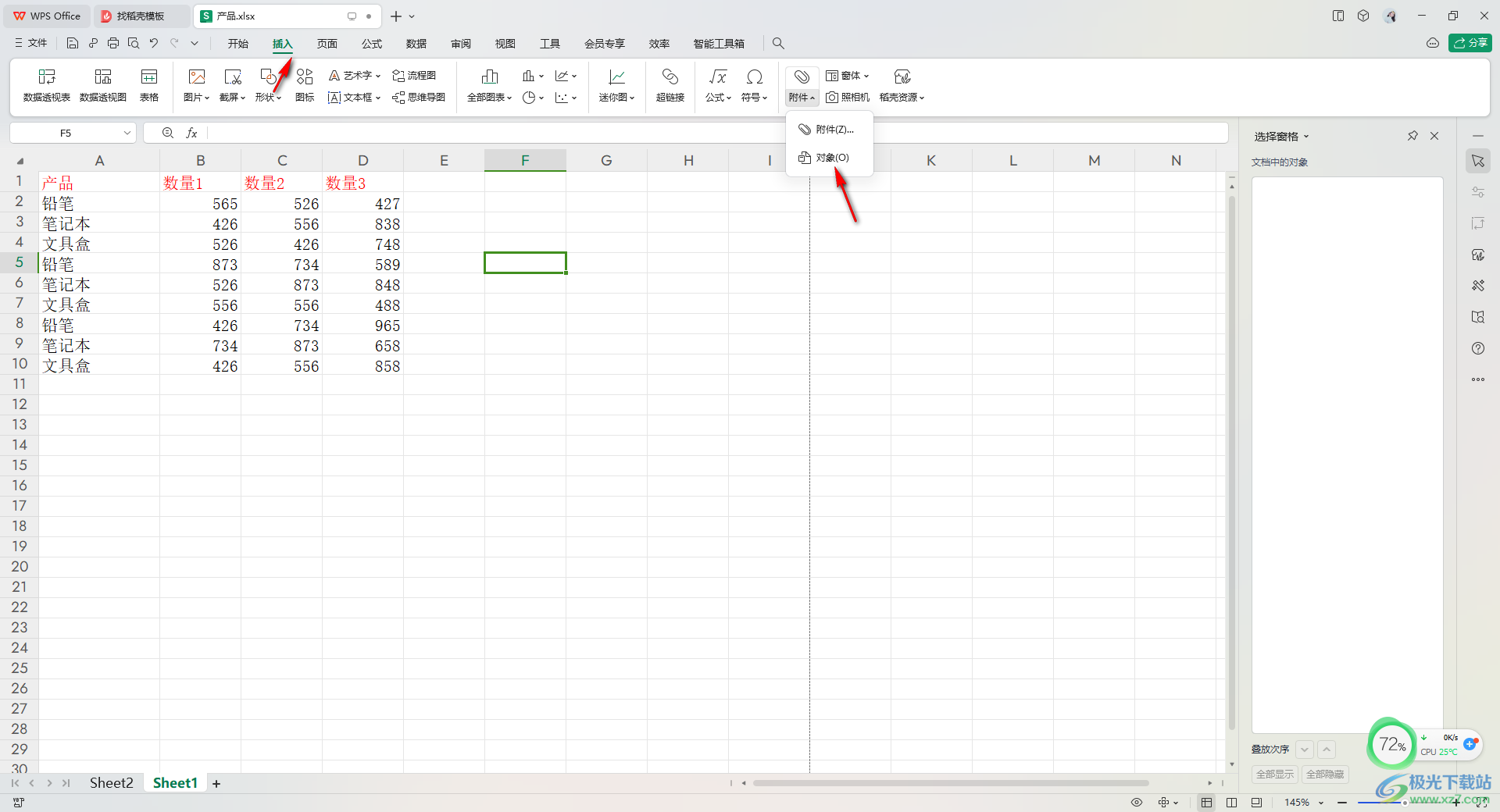
Task: Click the Save icon in quick access toolbar
Action: 73,44
